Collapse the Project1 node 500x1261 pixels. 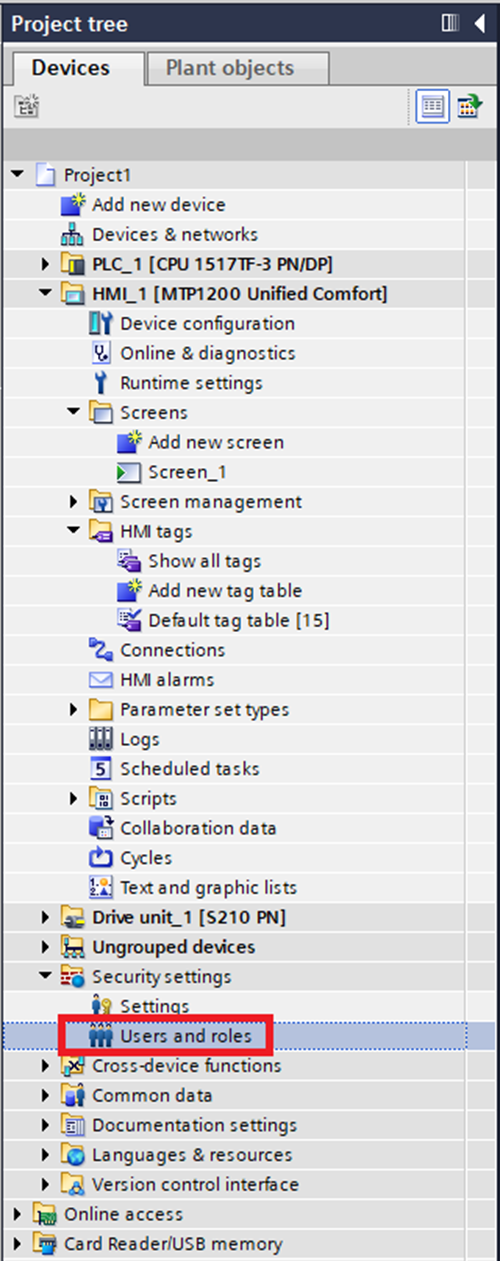click(x=18, y=175)
